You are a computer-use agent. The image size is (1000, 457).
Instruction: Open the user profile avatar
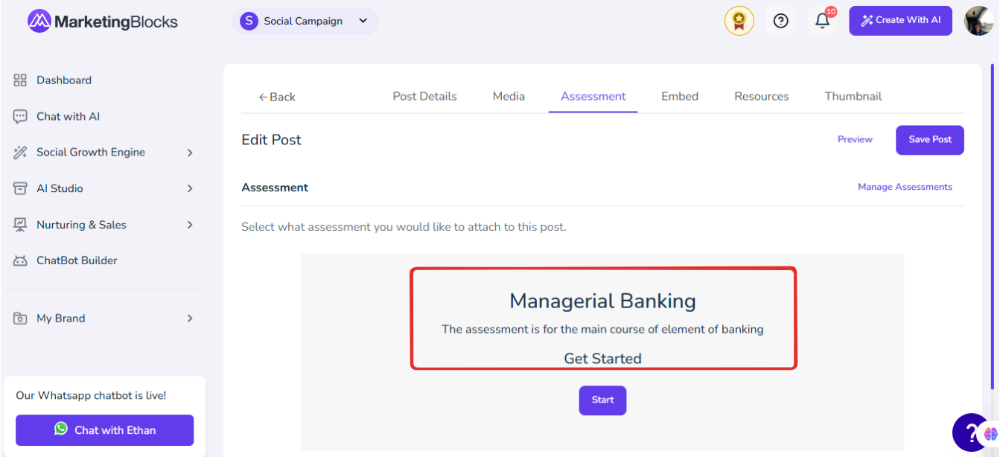coord(978,21)
